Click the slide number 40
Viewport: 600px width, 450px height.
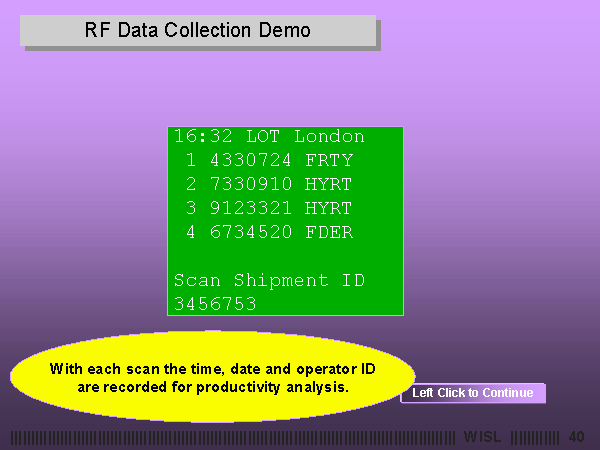577,437
